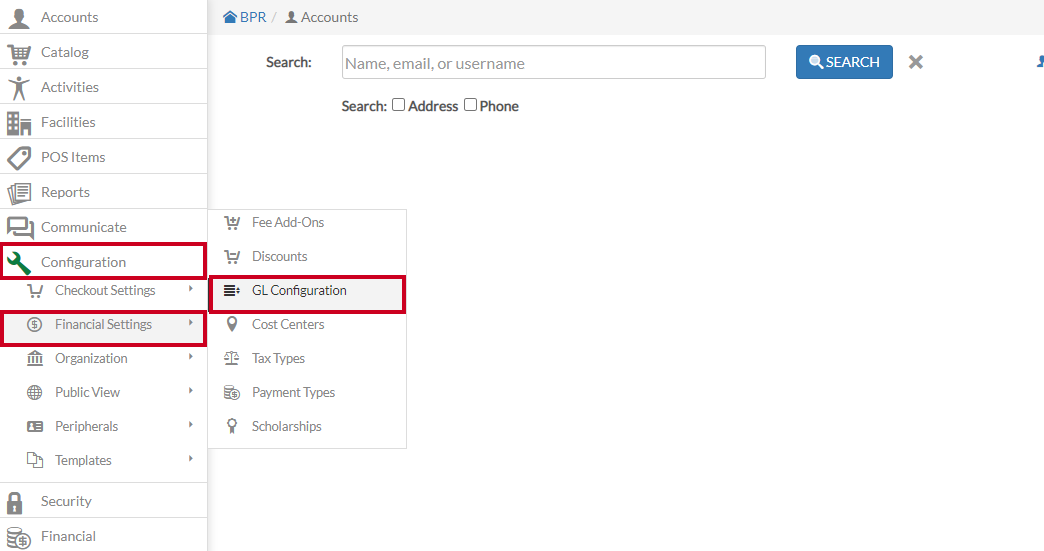Click the Facilities building icon
This screenshot has width=1044, height=551.
(19, 123)
